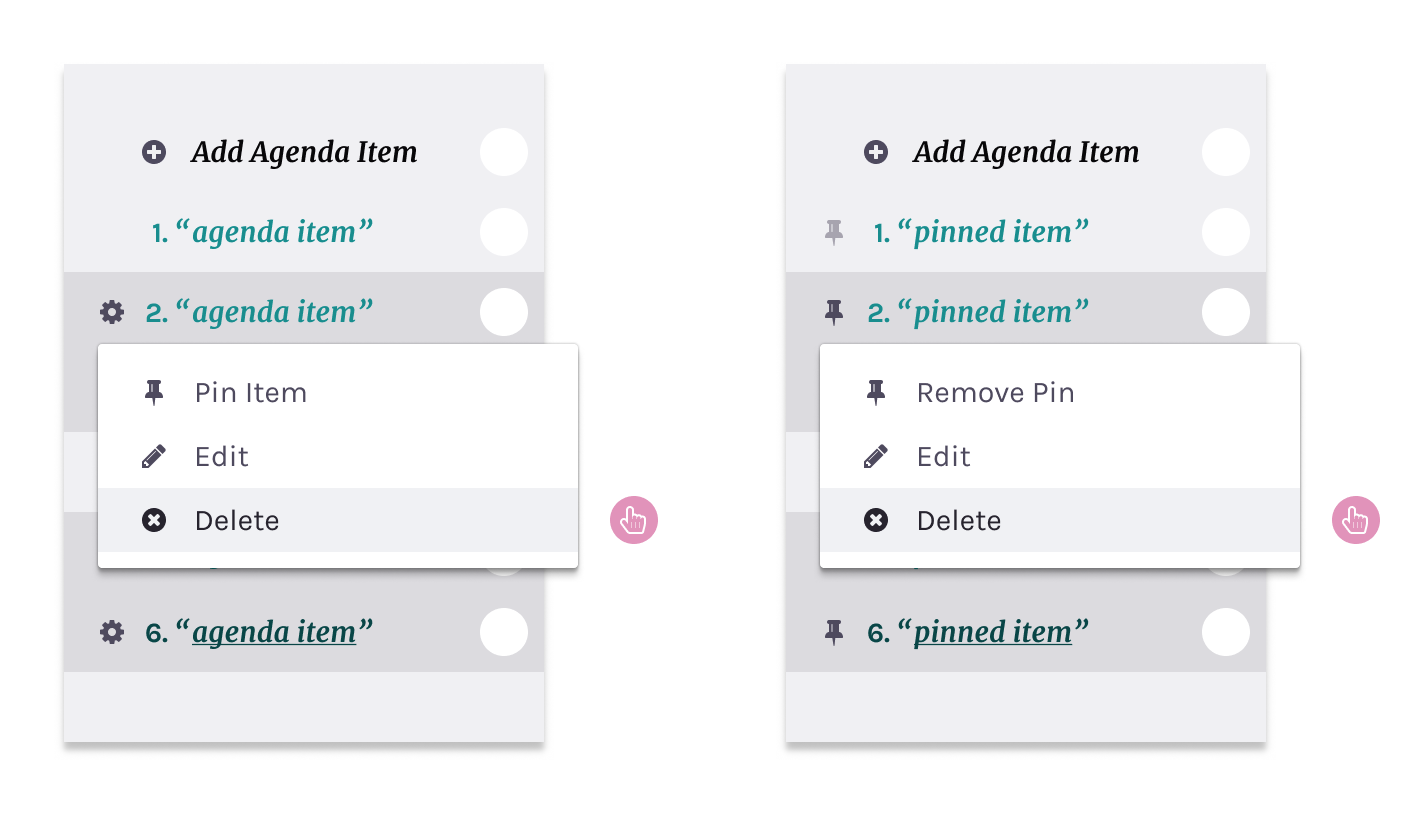
Task: Click Delete in the pinned item menu
Action: 959,521
